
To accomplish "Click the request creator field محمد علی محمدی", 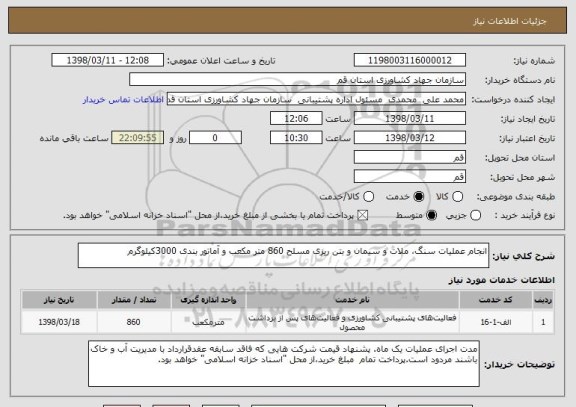I will (x=316, y=99).
